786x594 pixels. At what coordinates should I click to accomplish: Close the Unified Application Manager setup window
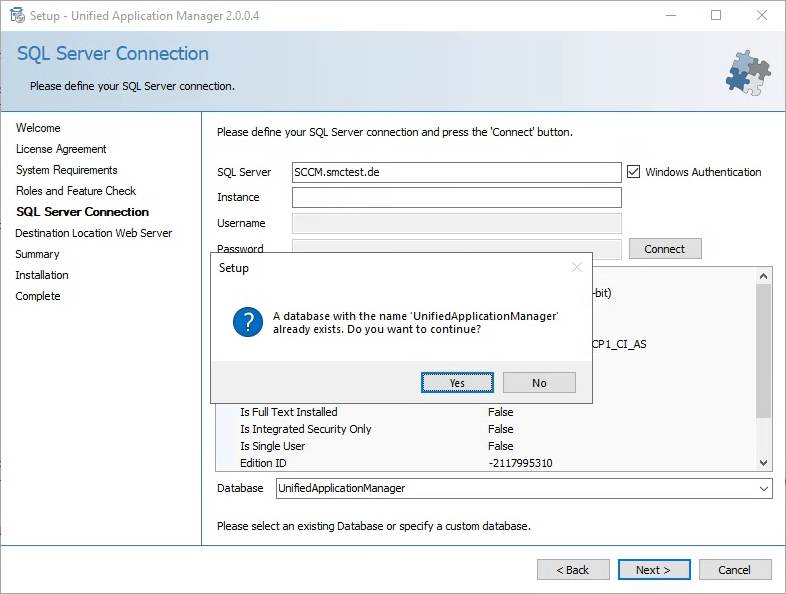pos(761,16)
